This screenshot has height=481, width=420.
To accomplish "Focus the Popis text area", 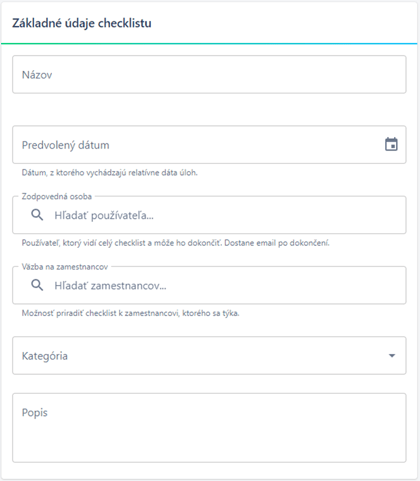I will (209, 428).
